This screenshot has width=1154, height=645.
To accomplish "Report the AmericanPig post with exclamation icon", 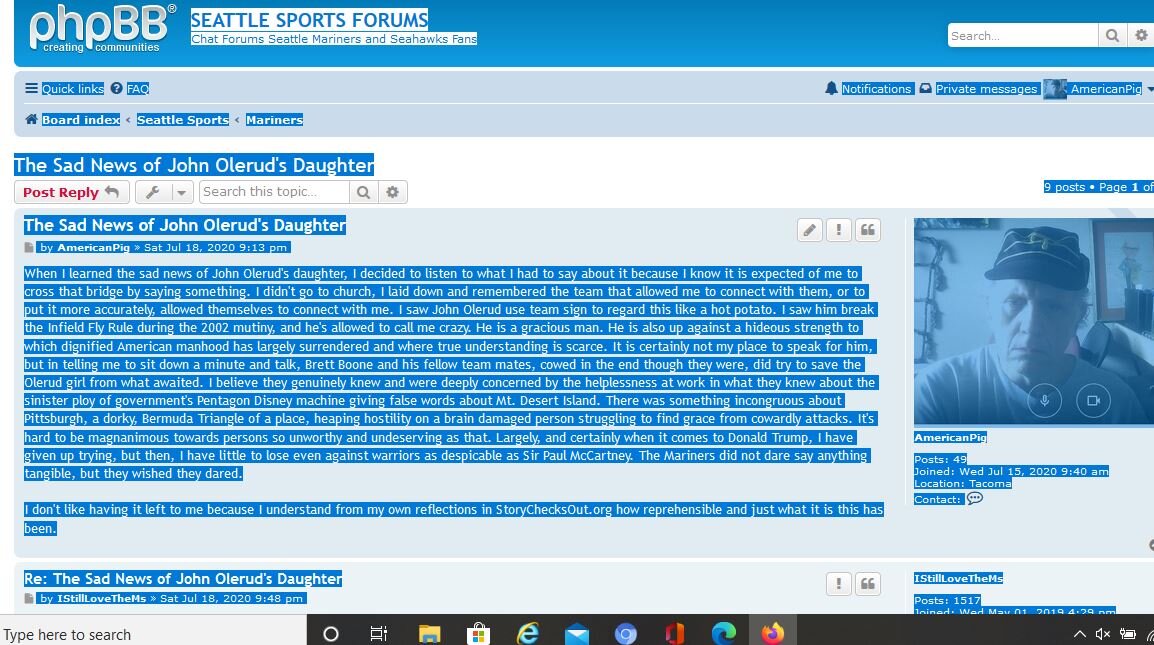I will click(x=838, y=230).
